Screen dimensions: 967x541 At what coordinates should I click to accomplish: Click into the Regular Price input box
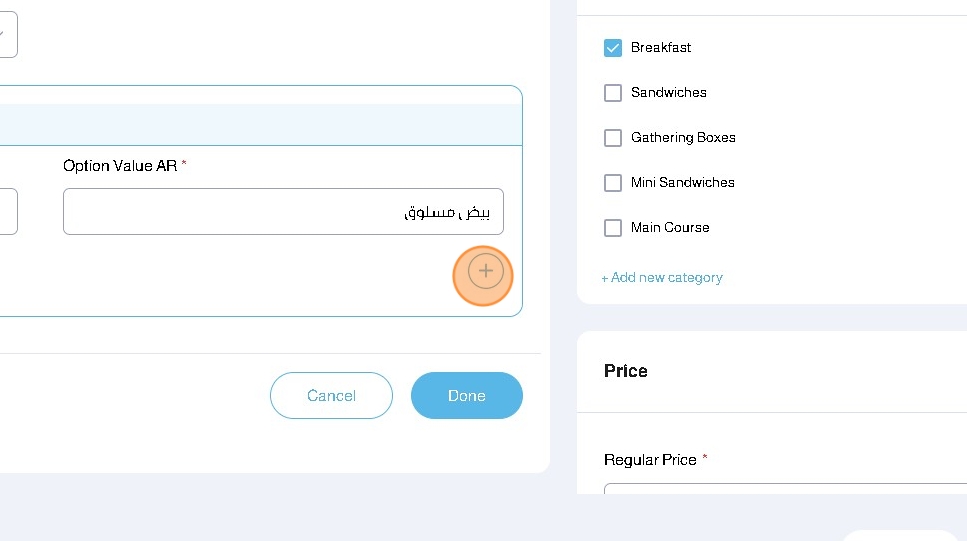click(x=785, y=489)
